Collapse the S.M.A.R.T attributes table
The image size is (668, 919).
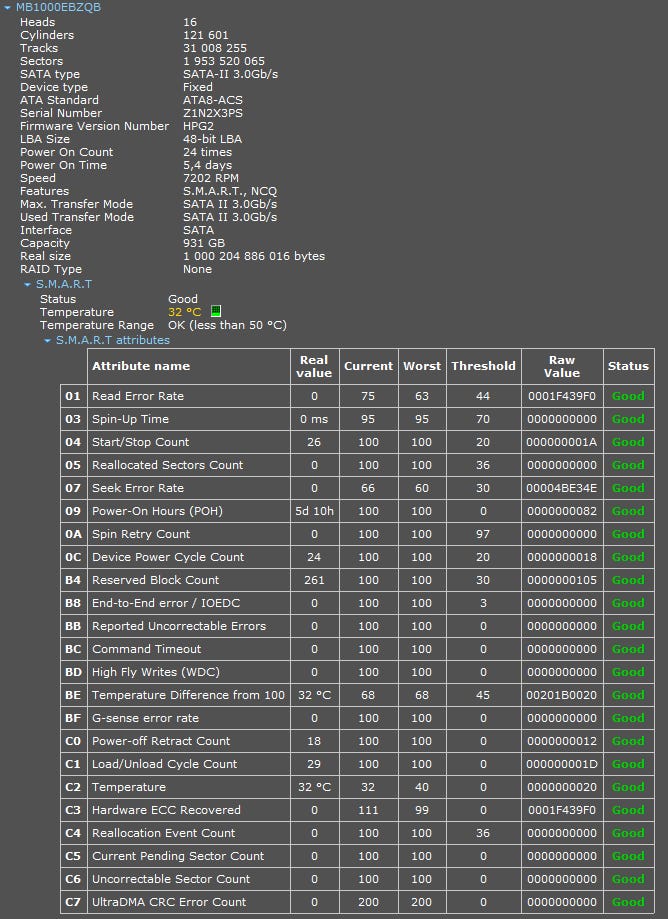pos(47,341)
